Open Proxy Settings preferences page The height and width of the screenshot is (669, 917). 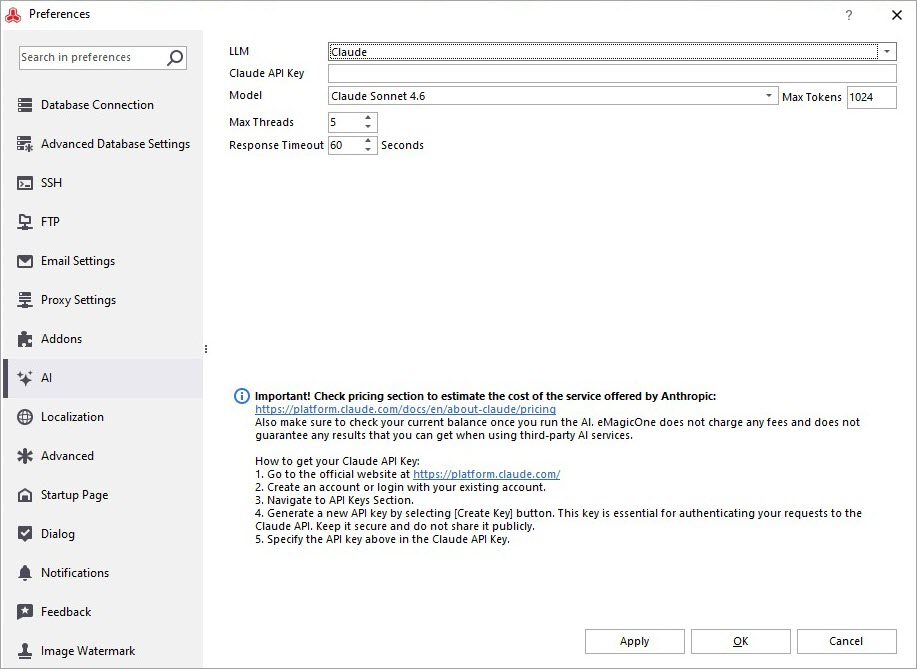pos(78,300)
